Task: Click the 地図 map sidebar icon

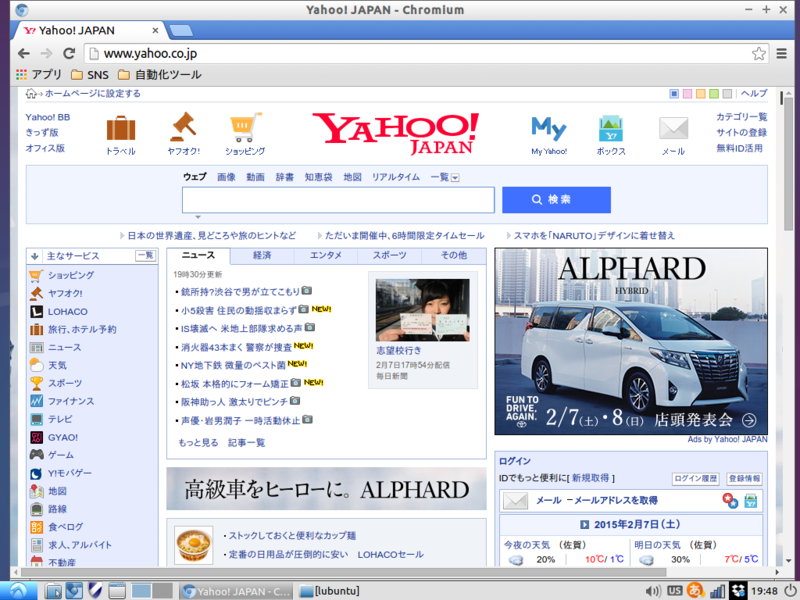Action: pos(36,491)
